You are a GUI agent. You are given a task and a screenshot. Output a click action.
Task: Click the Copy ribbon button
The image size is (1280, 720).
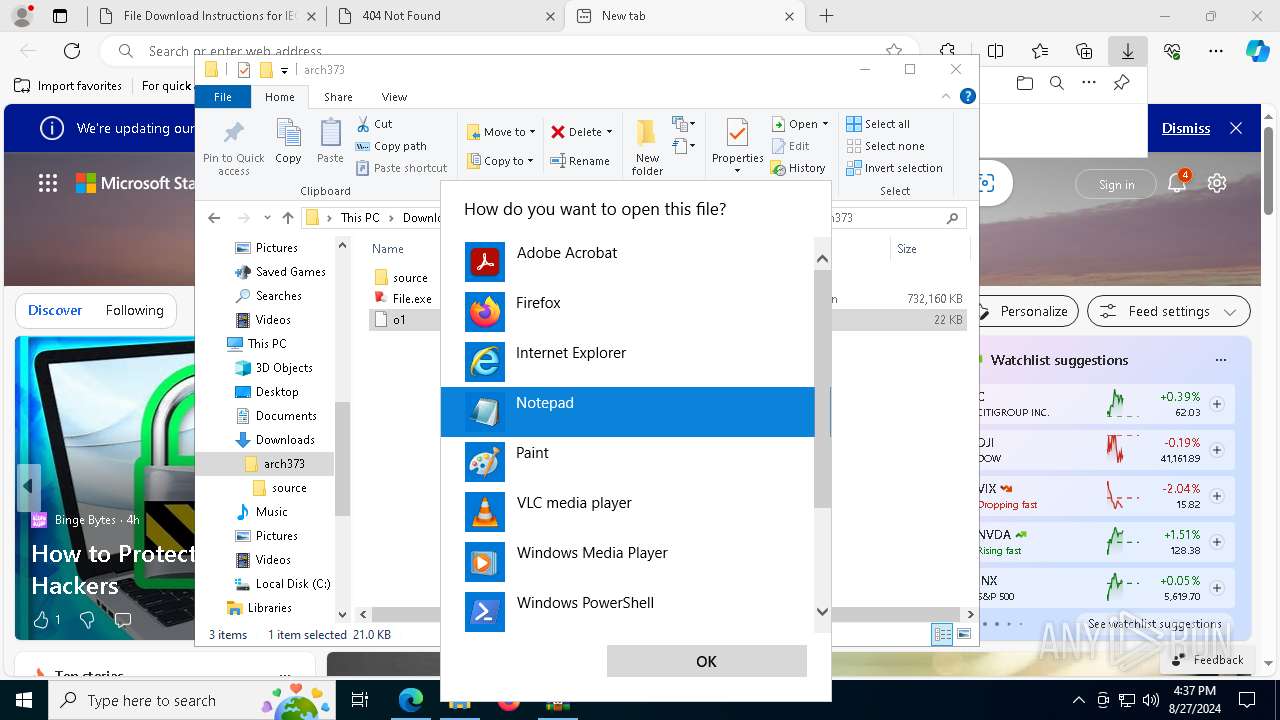pyautogui.click(x=288, y=141)
